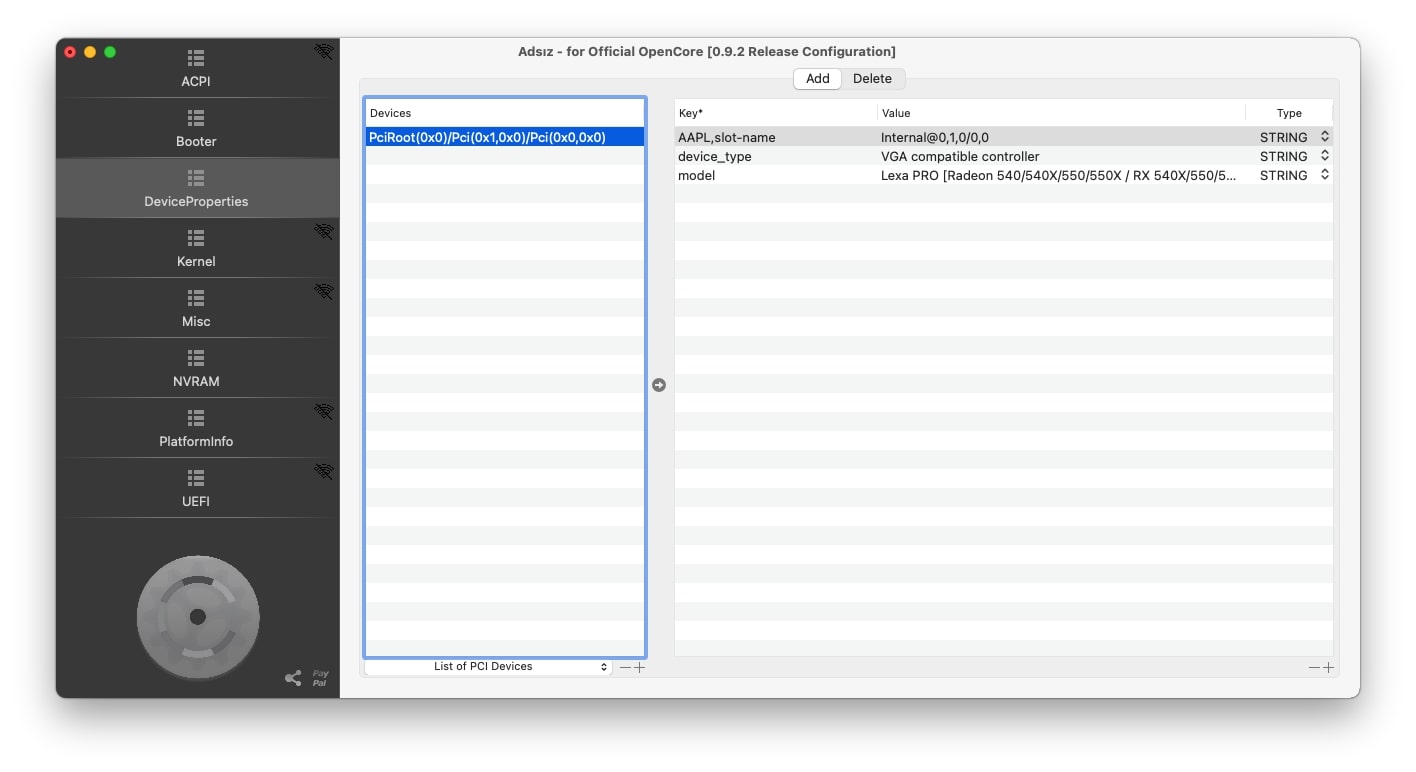Open the NVRAM section

tap(196, 368)
